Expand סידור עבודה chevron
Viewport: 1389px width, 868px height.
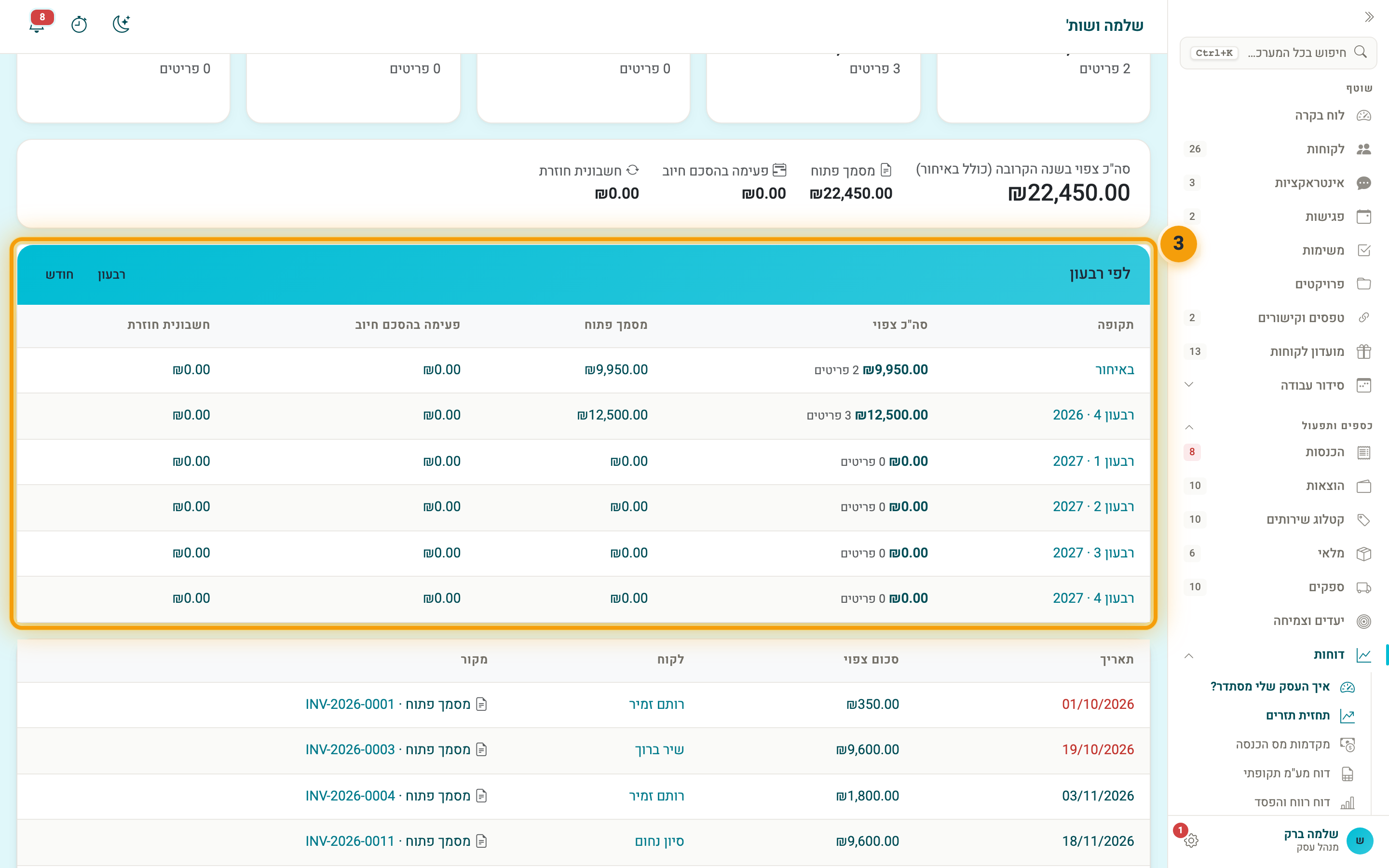pyautogui.click(x=1189, y=385)
